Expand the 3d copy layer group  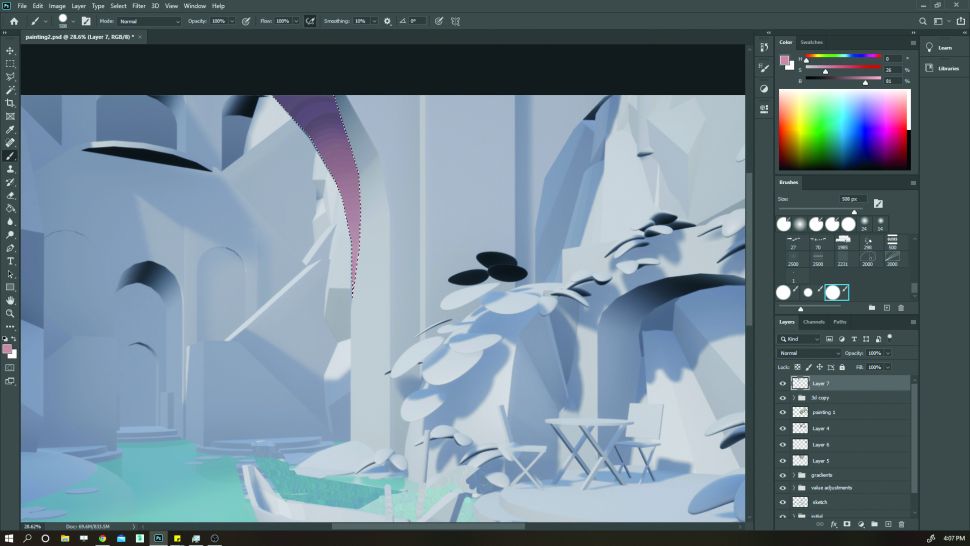click(x=793, y=398)
